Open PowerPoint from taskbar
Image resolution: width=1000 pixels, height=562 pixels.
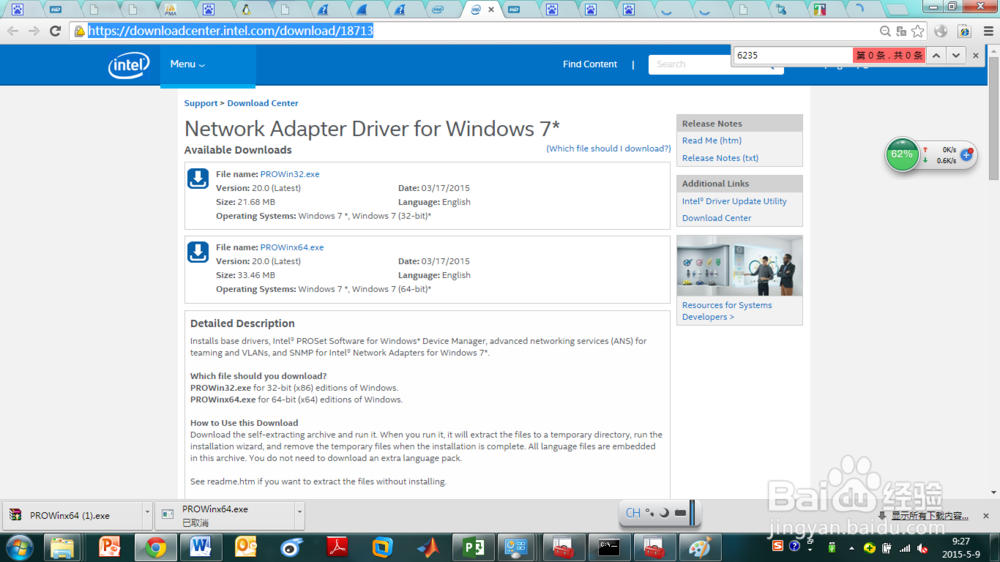tap(109, 548)
